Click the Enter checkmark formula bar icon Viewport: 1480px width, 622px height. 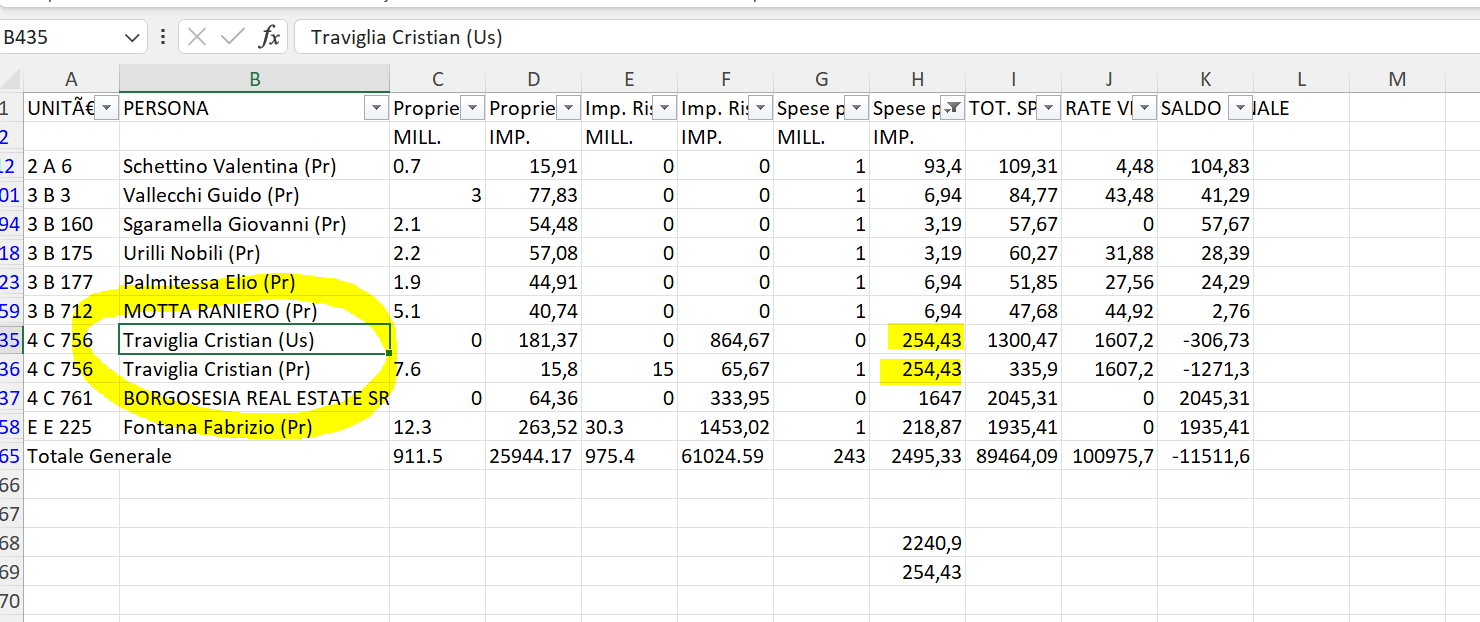pyautogui.click(x=233, y=37)
